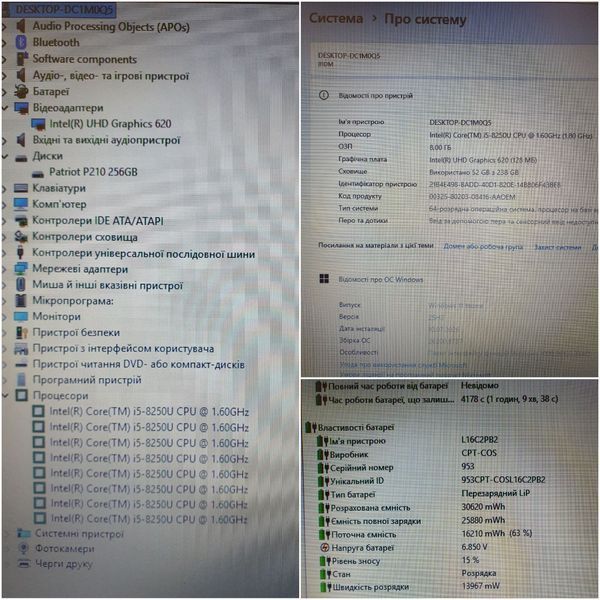Click Унікальний ID value 953CPT-COSL16C2PB2
Image resolution: width=600 pixels, height=600 pixels.
click(x=503, y=479)
